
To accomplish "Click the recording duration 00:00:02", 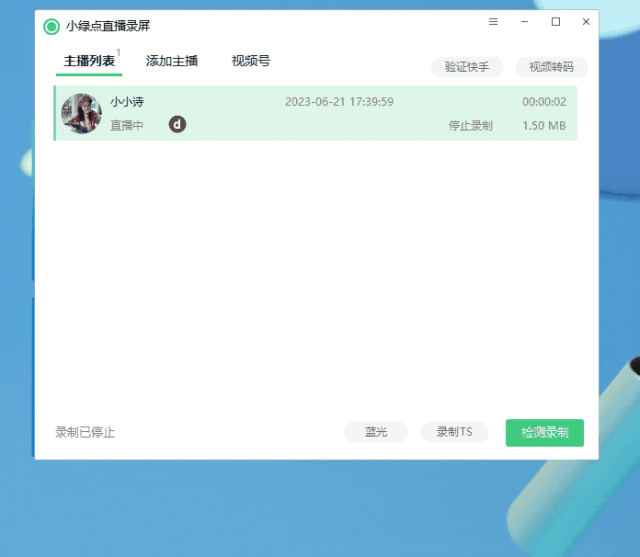I will point(544,102).
